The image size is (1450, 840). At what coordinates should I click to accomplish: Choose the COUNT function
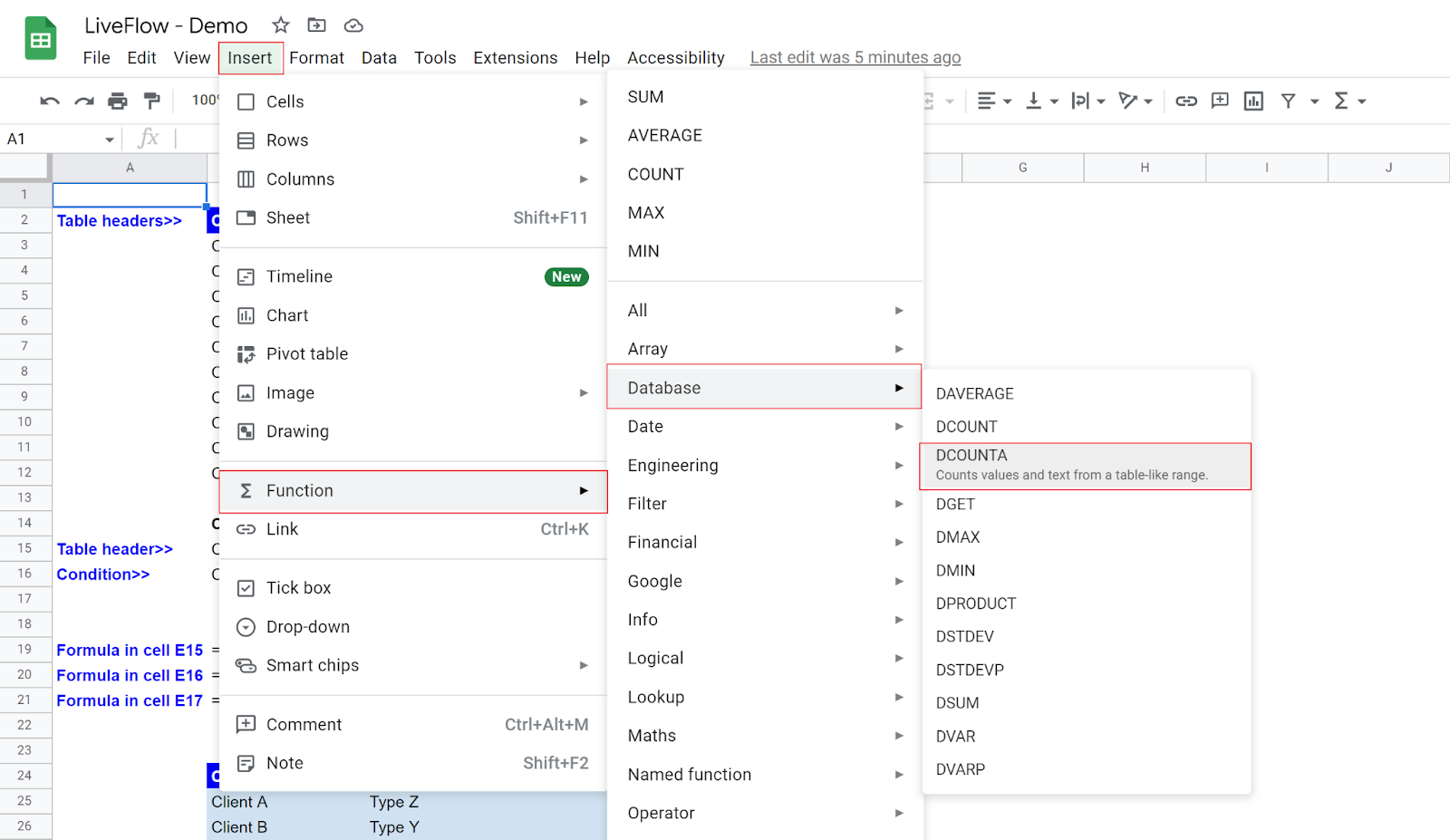click(x=765, y=174)
